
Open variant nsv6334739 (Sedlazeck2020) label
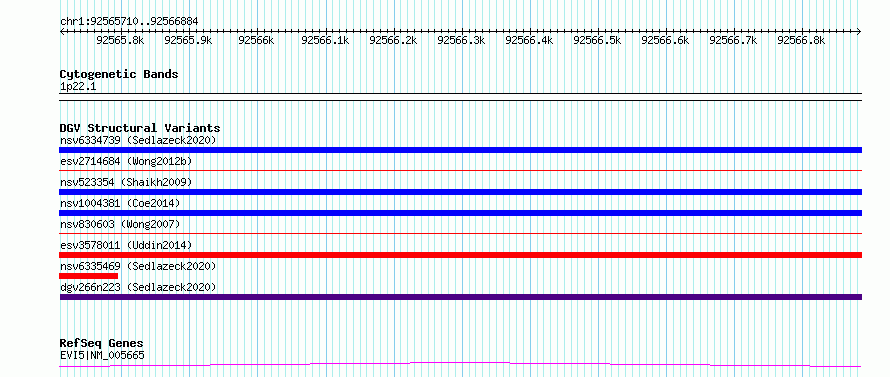pyautogui.click(x=138, y=140)
